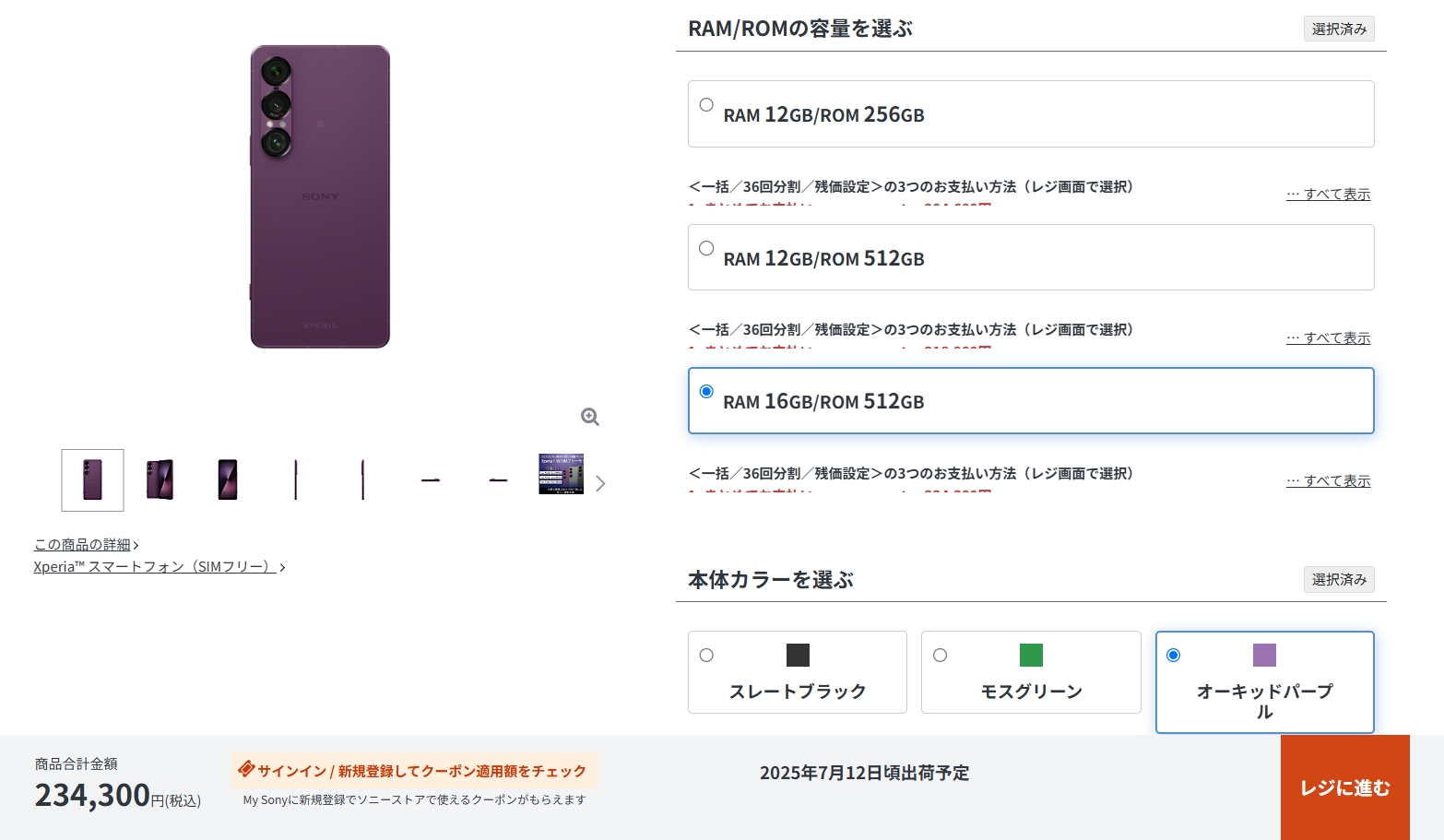Screen dimensions: 1444x840
Task: Click the 234,300 total price text
Action: pos(92,795)
